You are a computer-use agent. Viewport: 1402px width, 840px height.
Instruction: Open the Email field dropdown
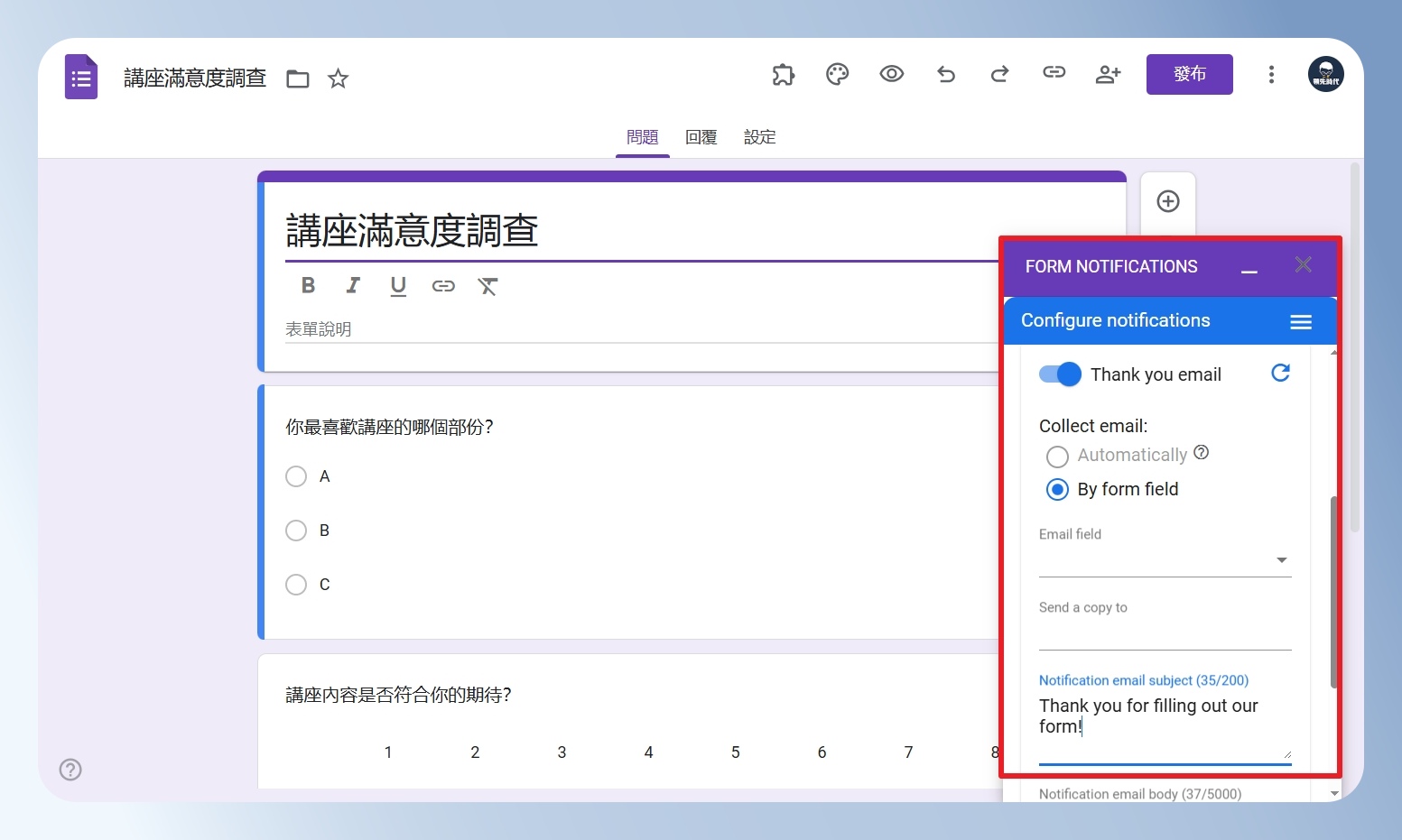[1165, 560]
